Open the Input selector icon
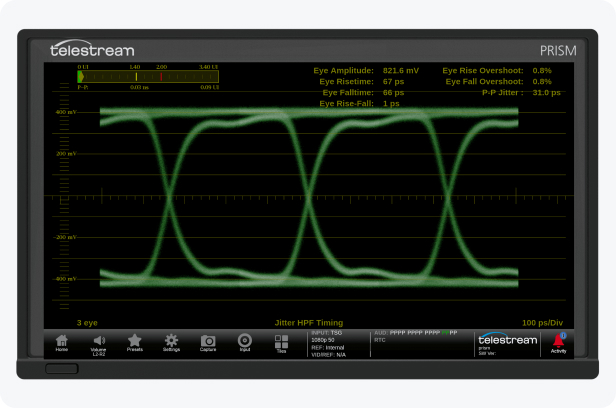 pyautogui.click(x=245, y=342)
